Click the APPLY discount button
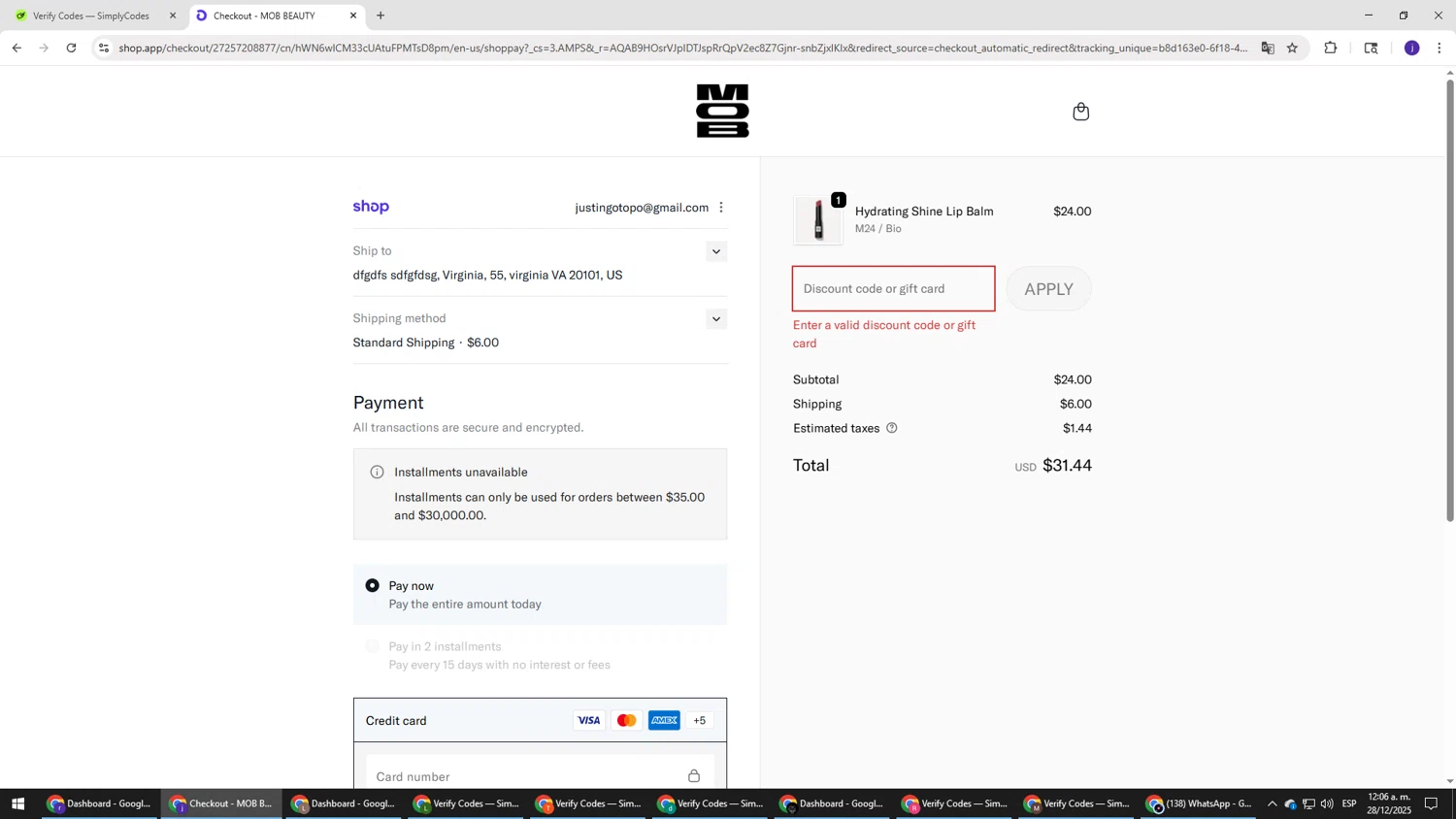This screenshot has width=1456, height=819. [1048, 289]
